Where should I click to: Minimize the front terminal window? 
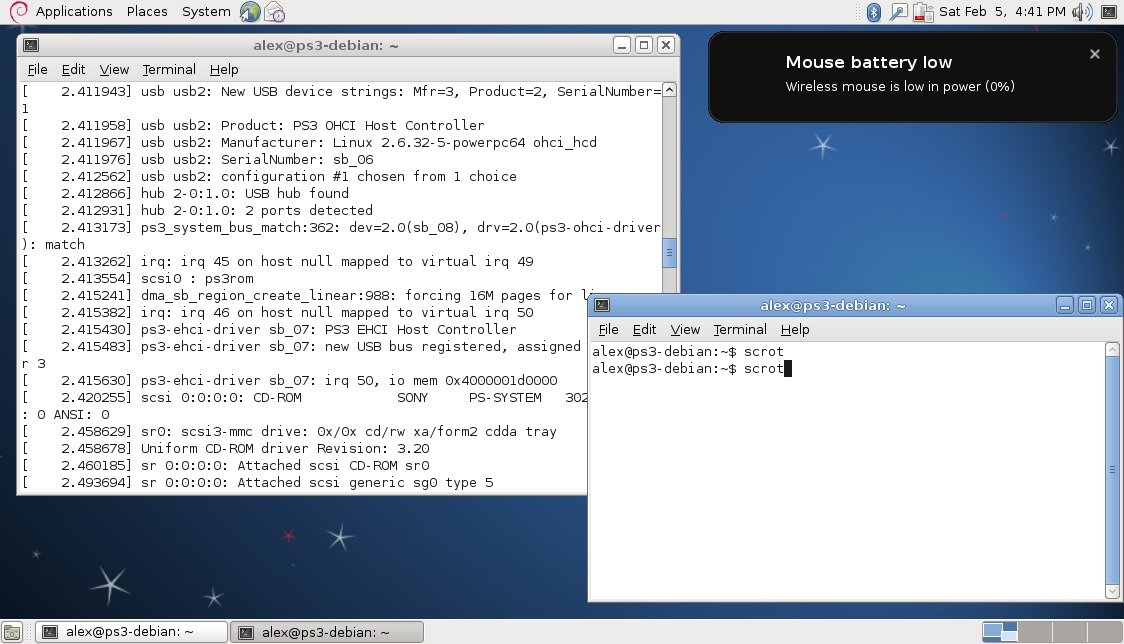[x=1065, y=305]
